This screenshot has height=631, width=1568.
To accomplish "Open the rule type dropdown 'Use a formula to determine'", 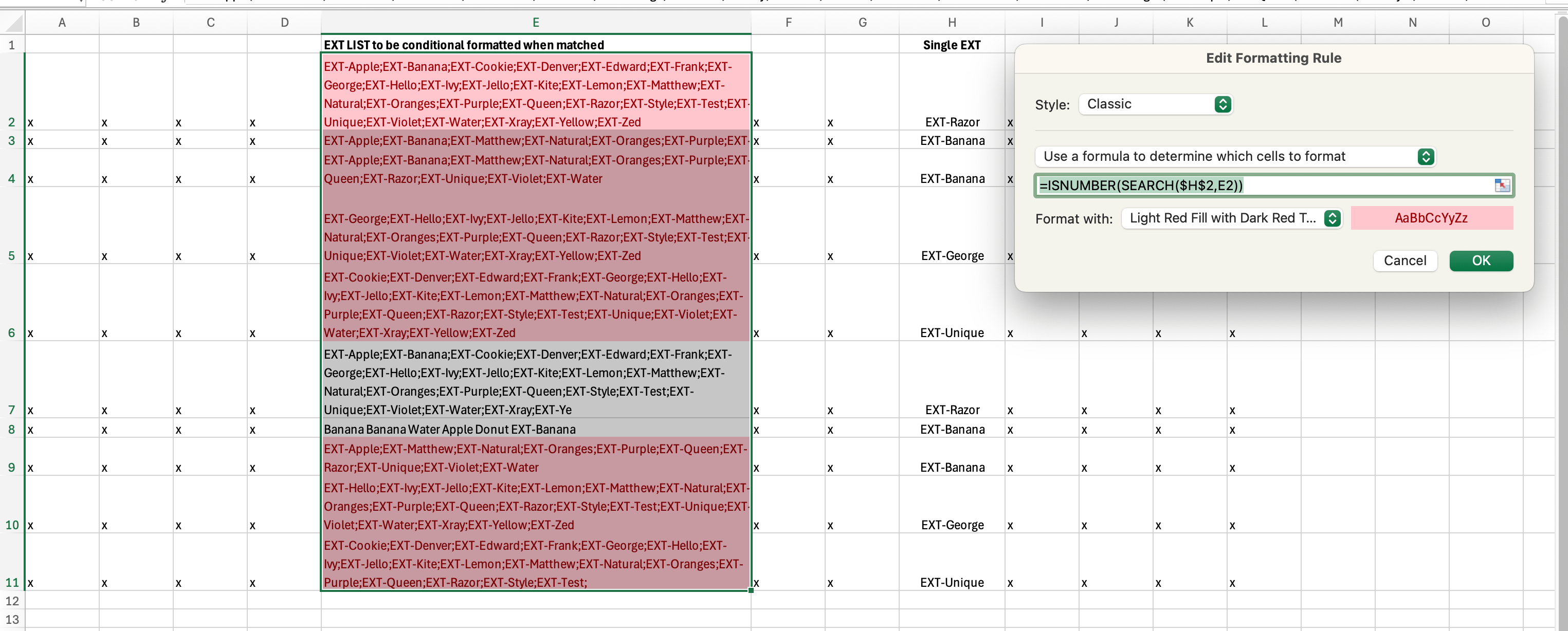I will 1235,156.
